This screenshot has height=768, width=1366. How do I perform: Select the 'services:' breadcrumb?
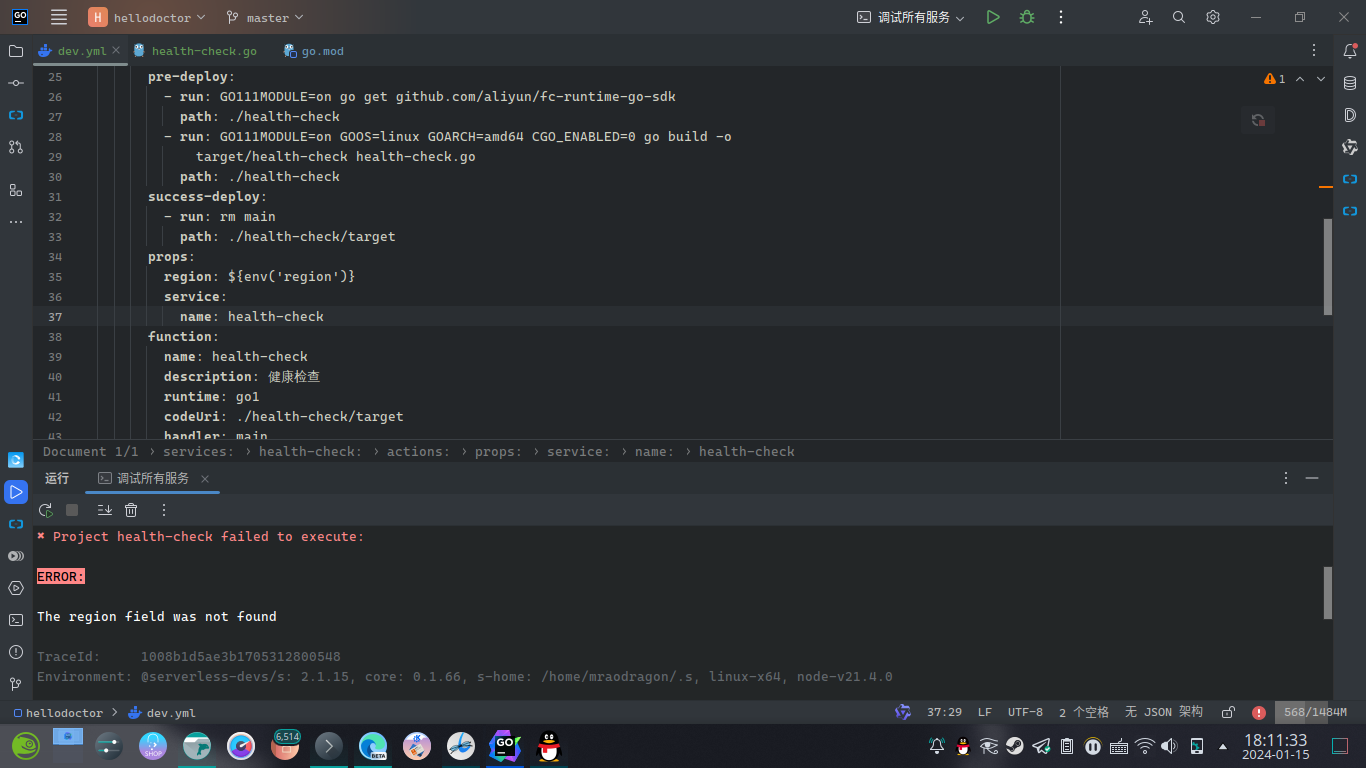198,452
